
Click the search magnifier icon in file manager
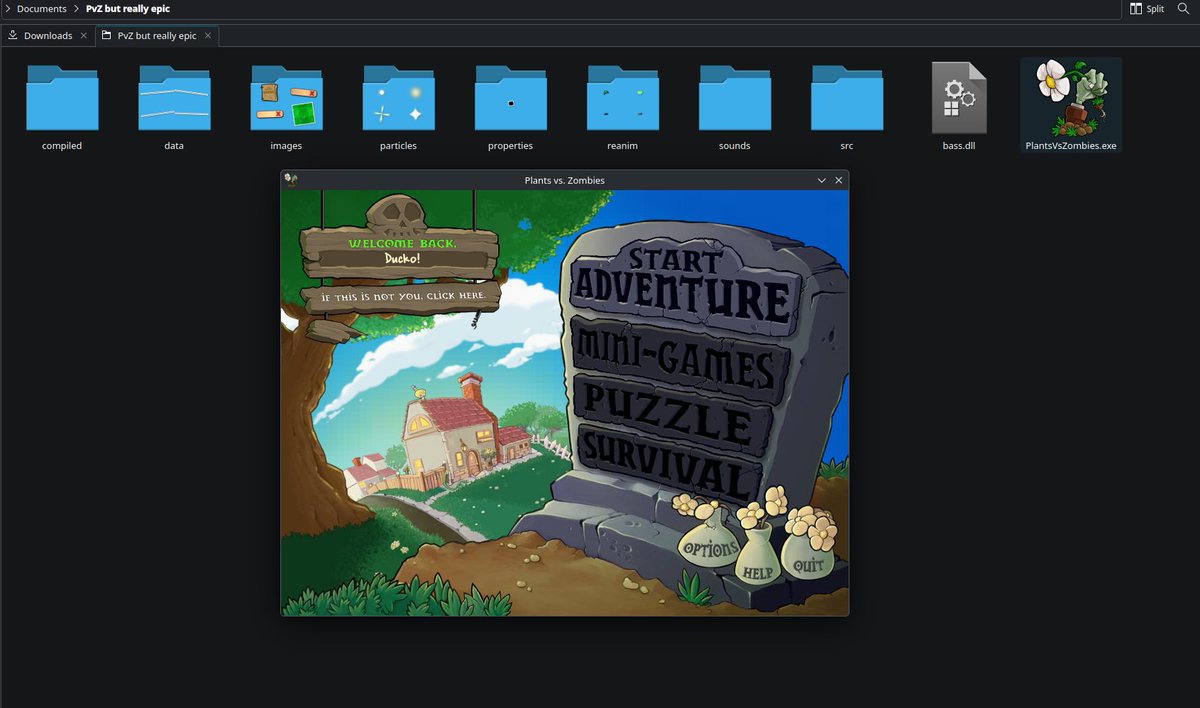coord(1183,8)
